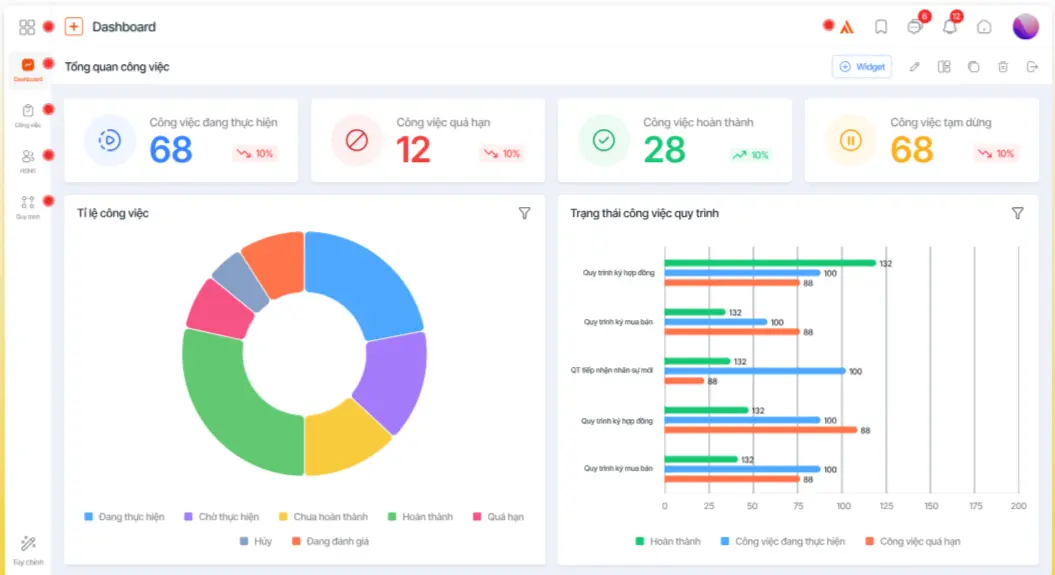Toggle Chờ thực hiện legend item
1055x575 pixels.
pos(221,516)
